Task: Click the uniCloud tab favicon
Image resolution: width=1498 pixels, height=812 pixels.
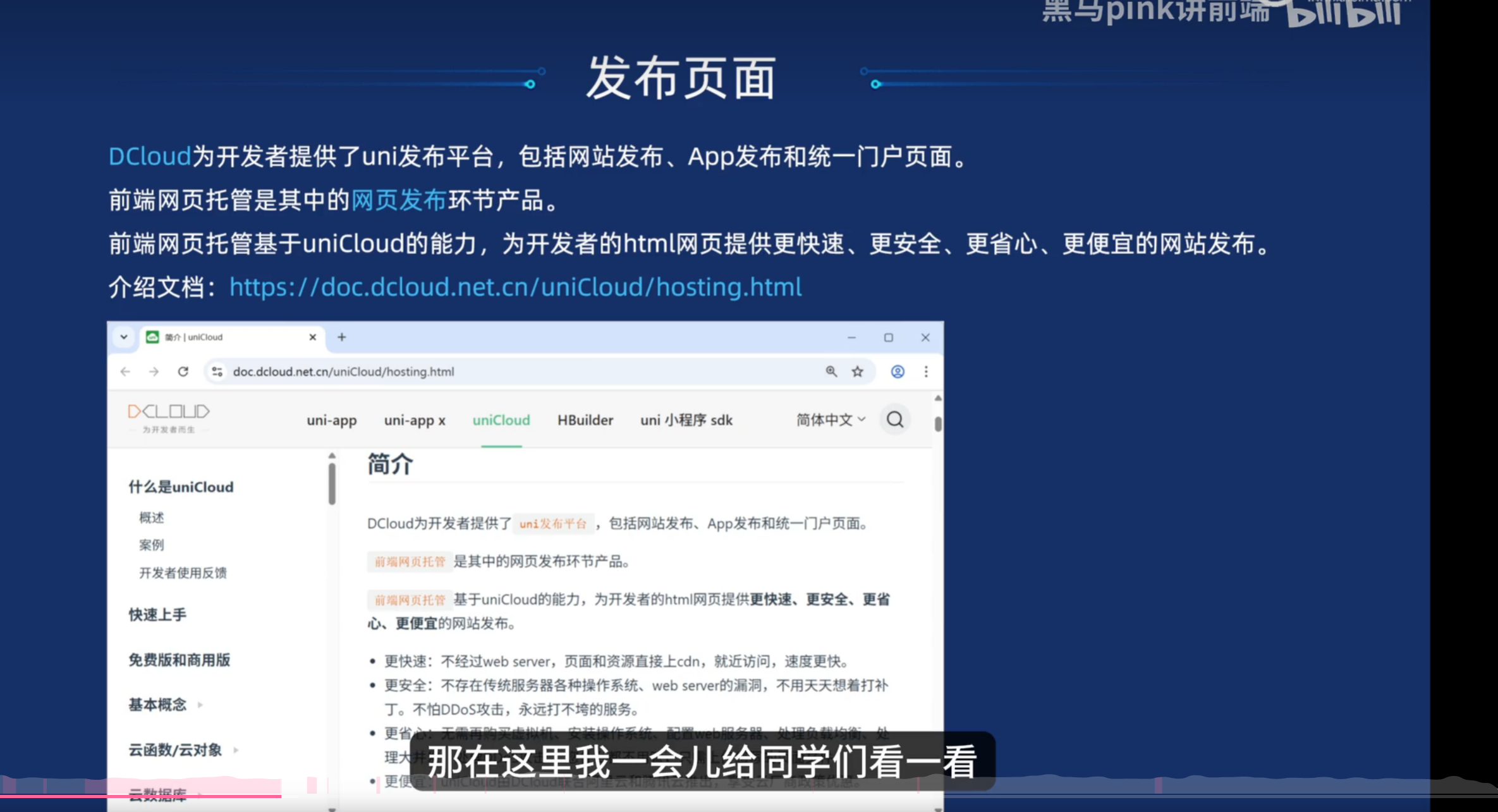Action: (152, 337)
